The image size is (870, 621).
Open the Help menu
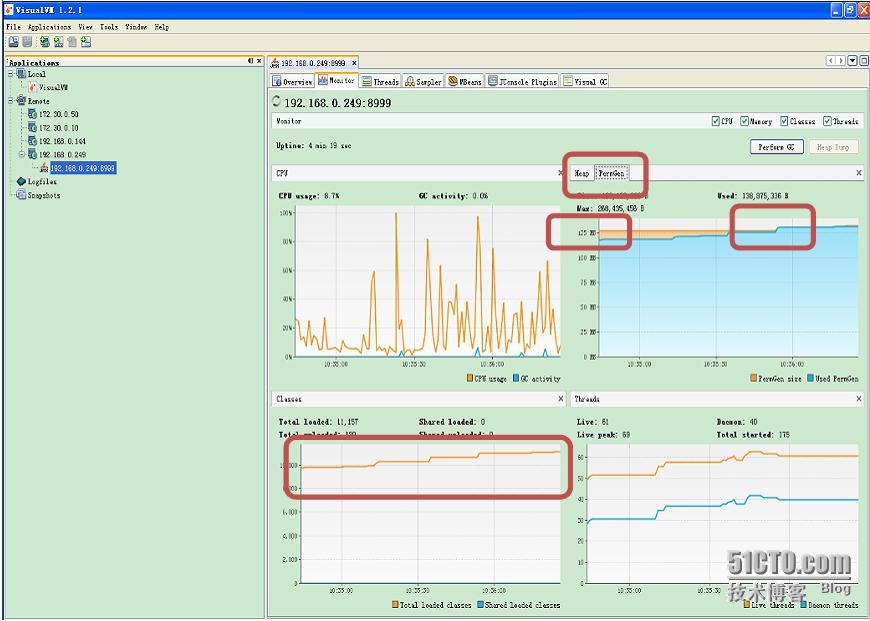161,27
